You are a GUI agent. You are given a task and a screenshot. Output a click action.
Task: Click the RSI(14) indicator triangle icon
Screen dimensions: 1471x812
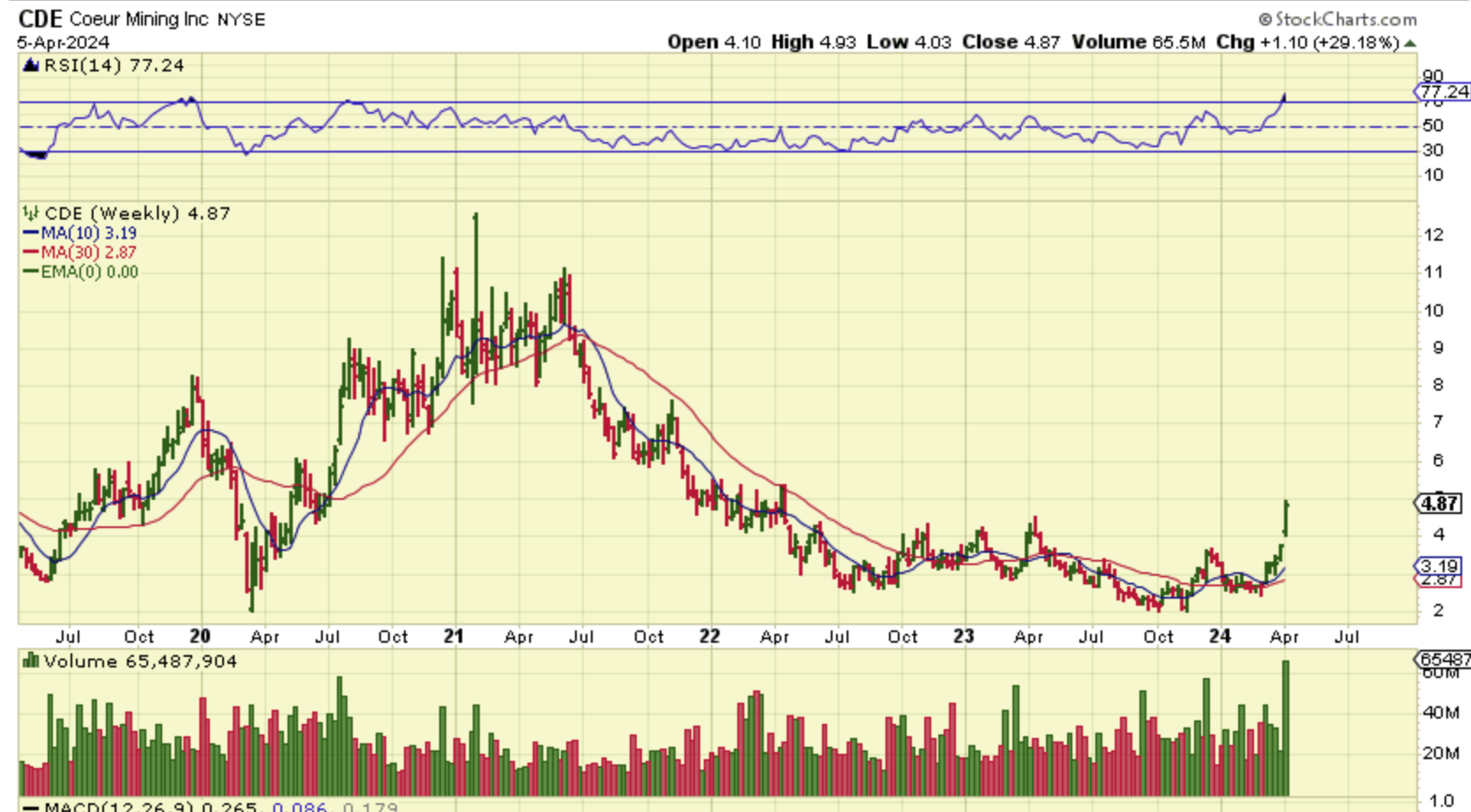click(31, 65)
